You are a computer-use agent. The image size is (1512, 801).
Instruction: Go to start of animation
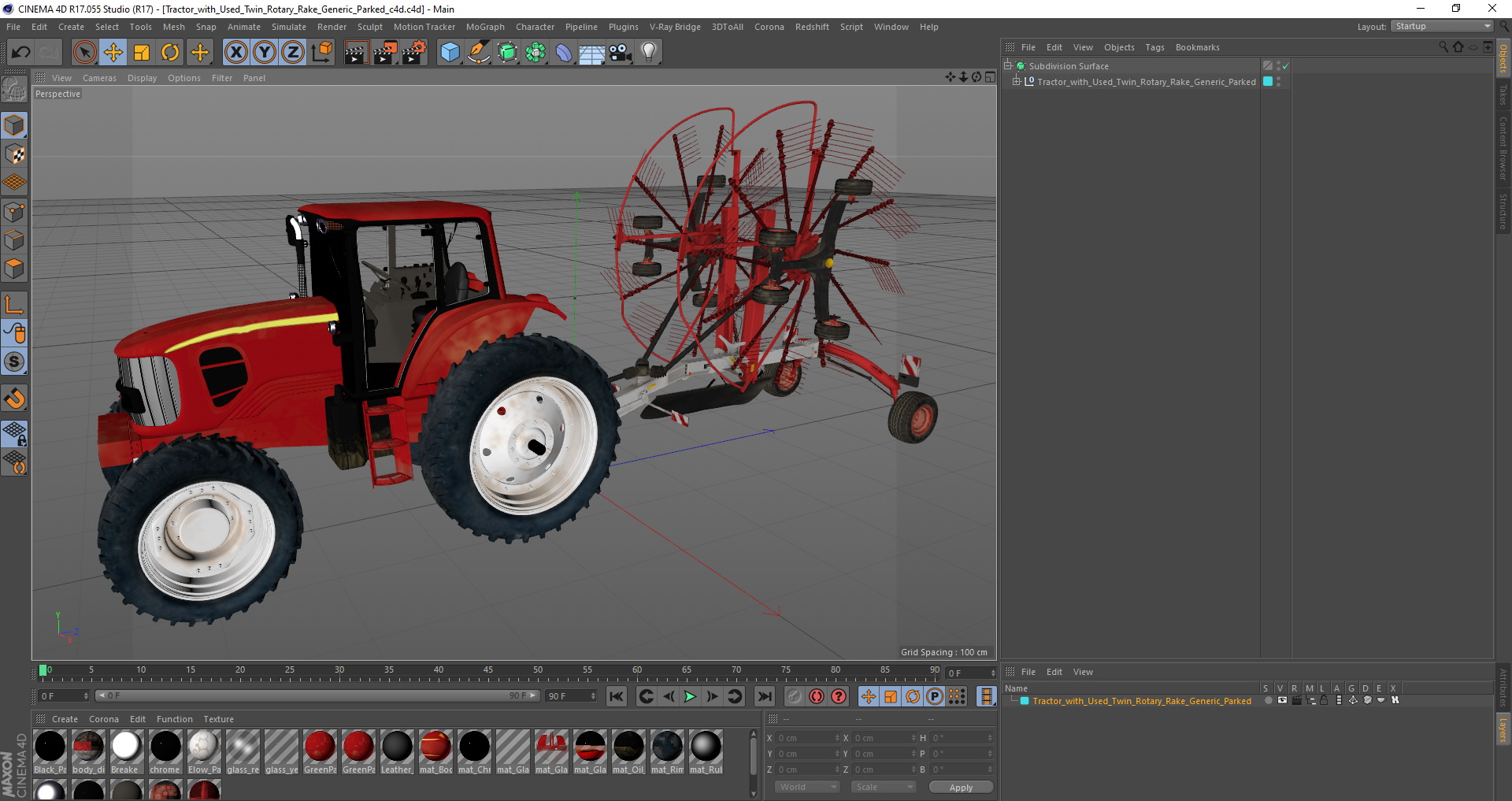click(617, 696)
